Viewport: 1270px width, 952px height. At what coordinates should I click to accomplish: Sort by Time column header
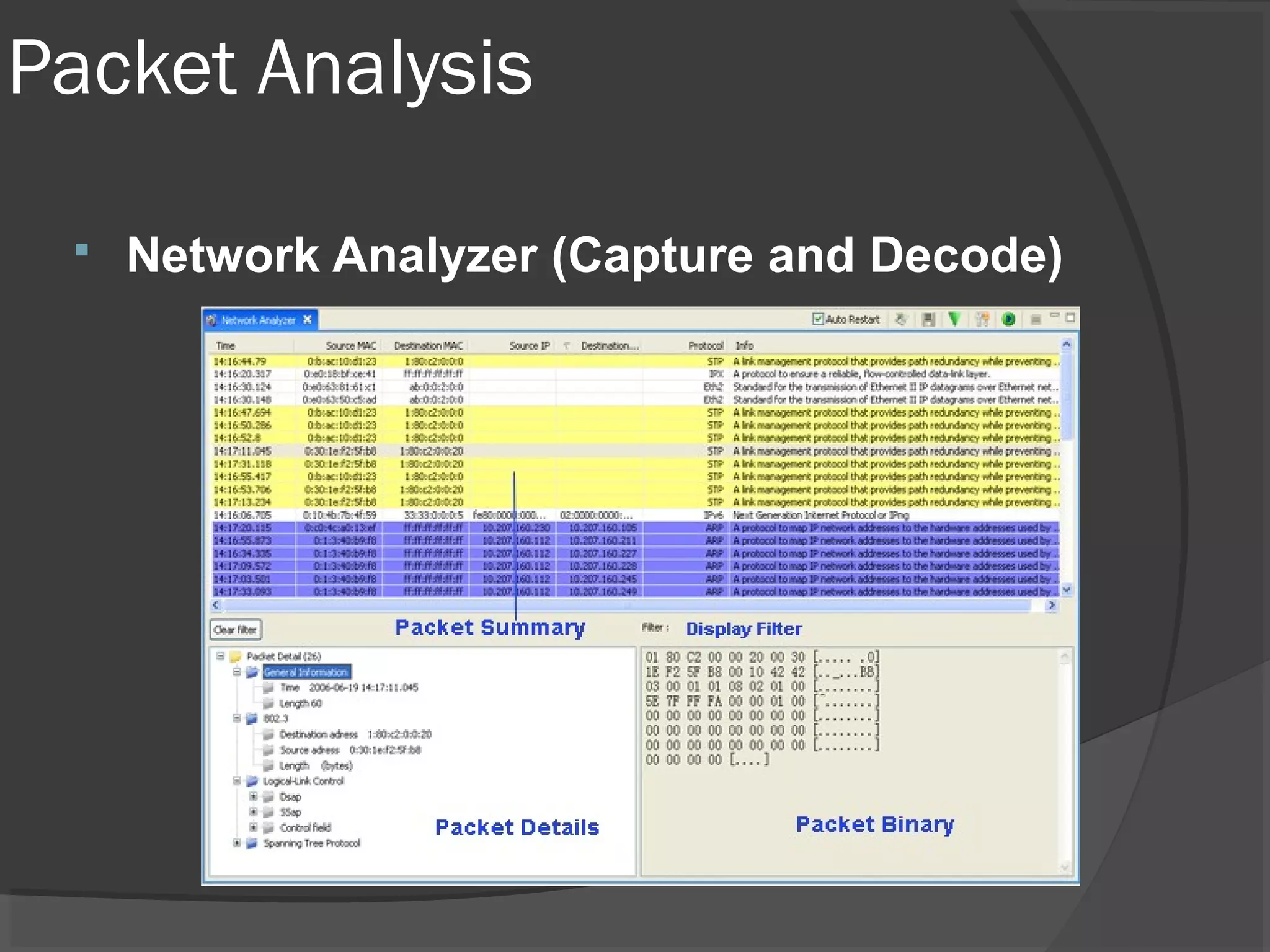click(251, 346)
